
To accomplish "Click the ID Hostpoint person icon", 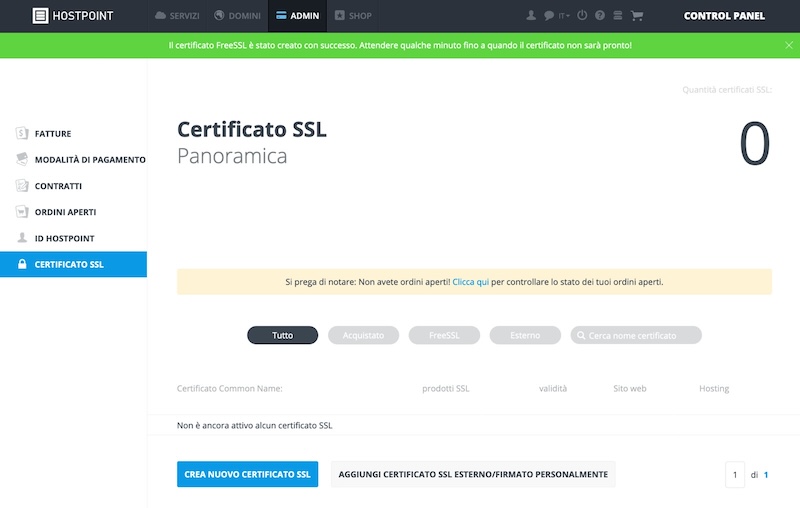I will pos(22,238).
